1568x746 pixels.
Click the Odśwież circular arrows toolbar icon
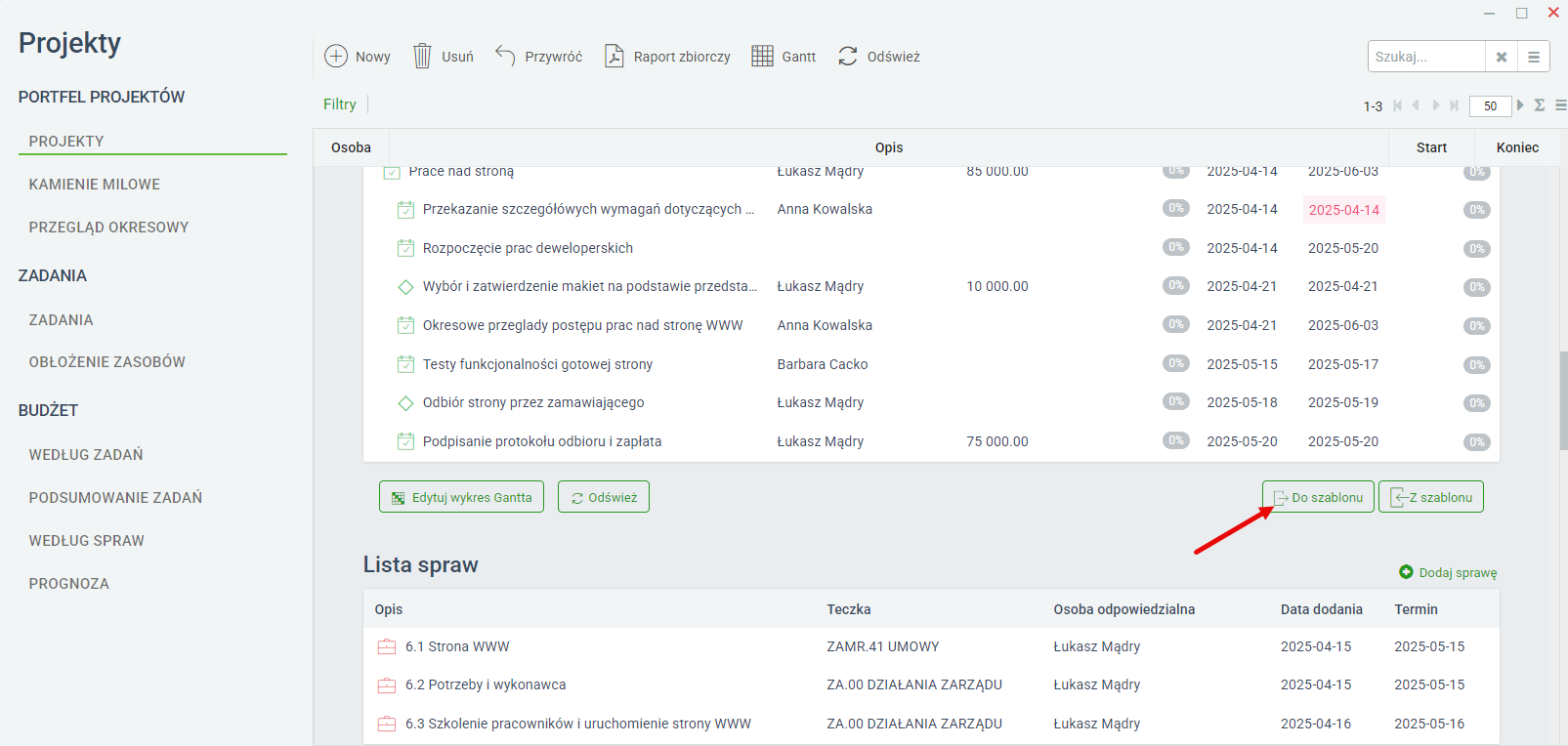[848, 56]
